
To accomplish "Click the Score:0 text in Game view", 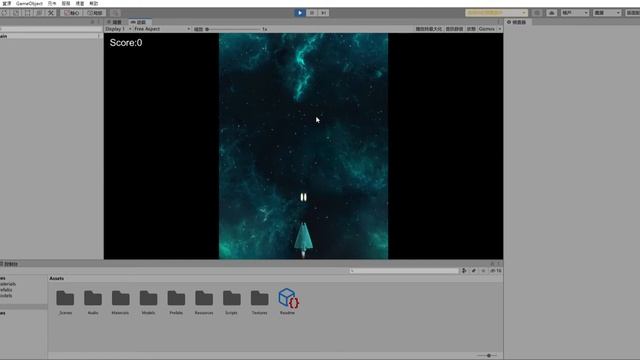I will tap(126, 42).
